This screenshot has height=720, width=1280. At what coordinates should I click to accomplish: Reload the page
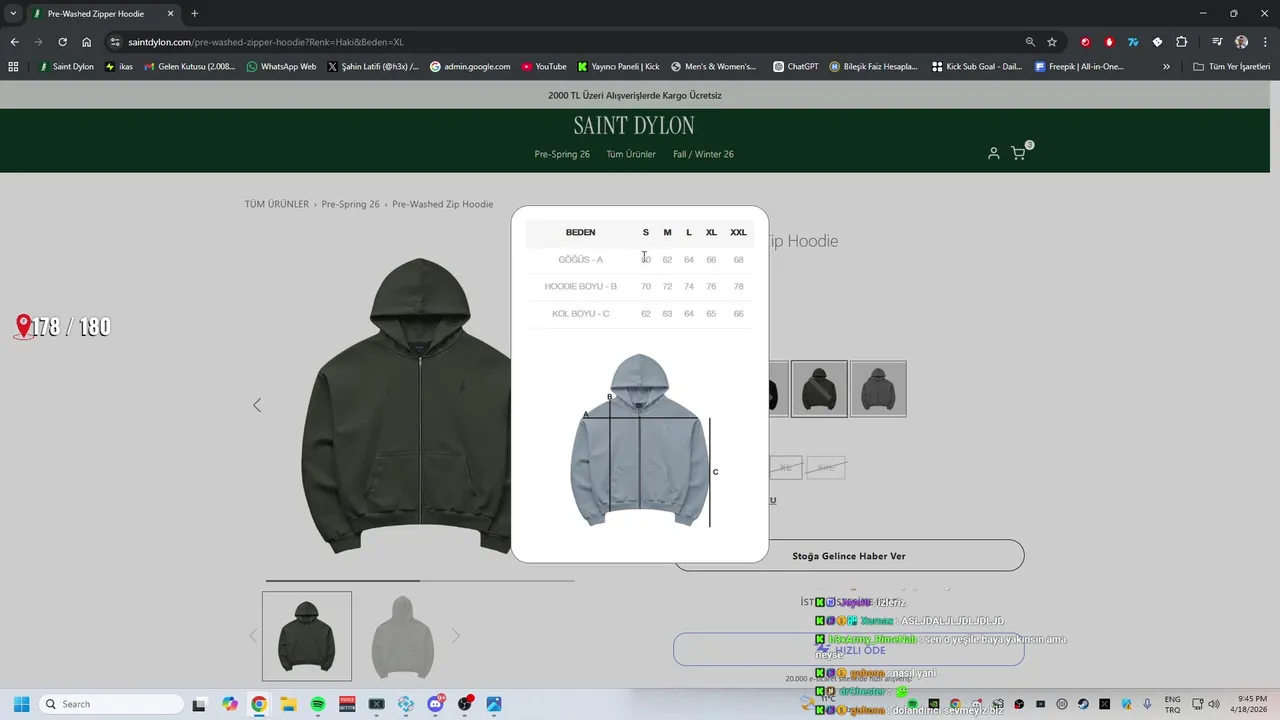[x=62, y=42]
